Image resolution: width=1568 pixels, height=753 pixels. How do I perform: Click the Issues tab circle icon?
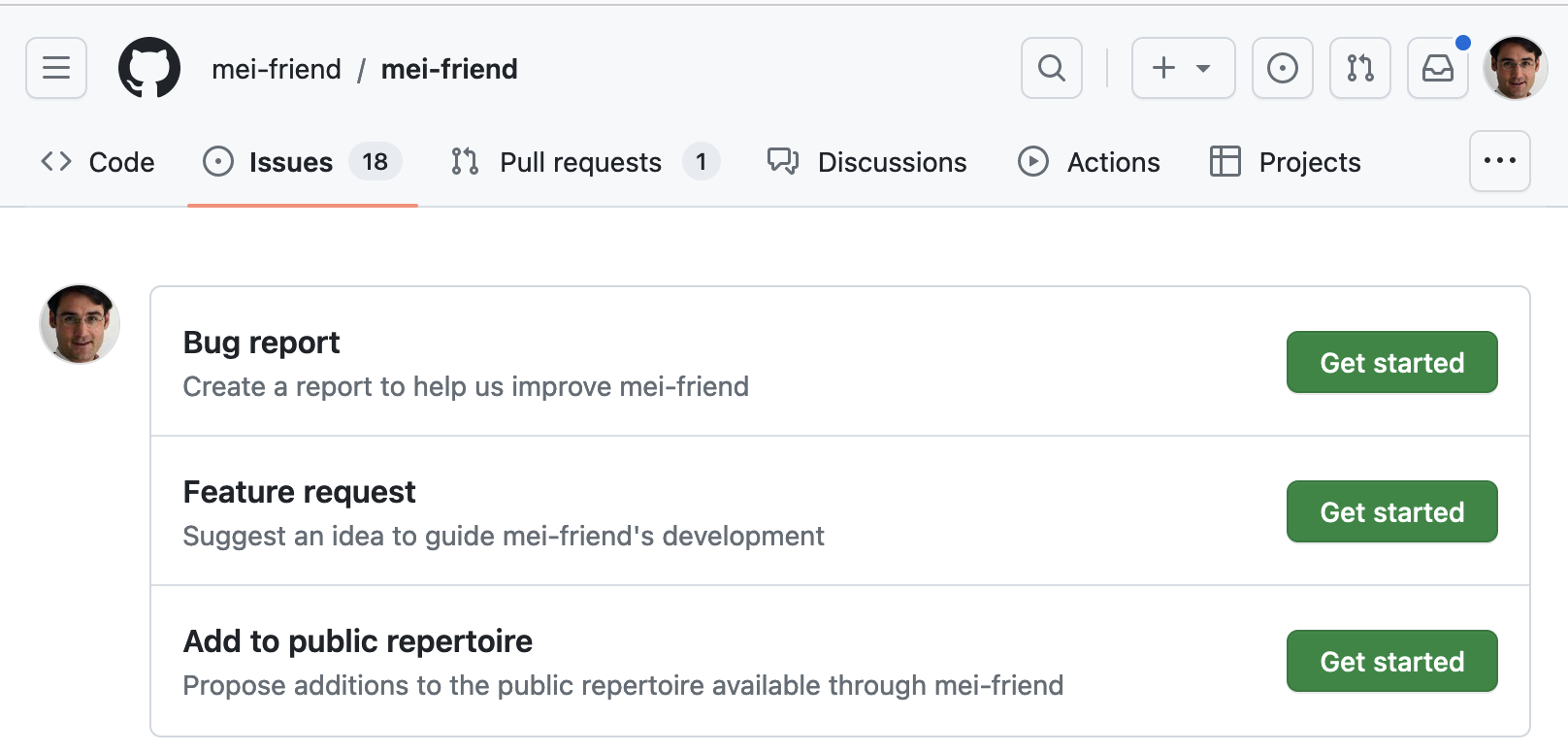click(x=218, y=161)
